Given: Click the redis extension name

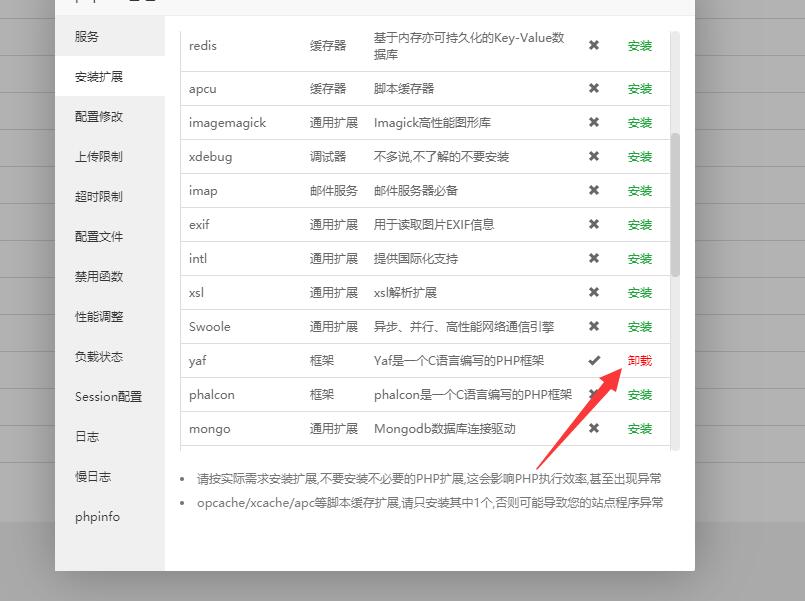Looking at the screenshot, I should (203, 46).
